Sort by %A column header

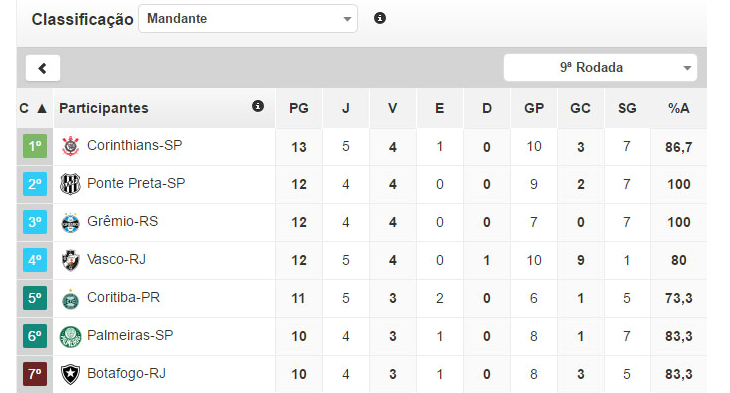678,108
